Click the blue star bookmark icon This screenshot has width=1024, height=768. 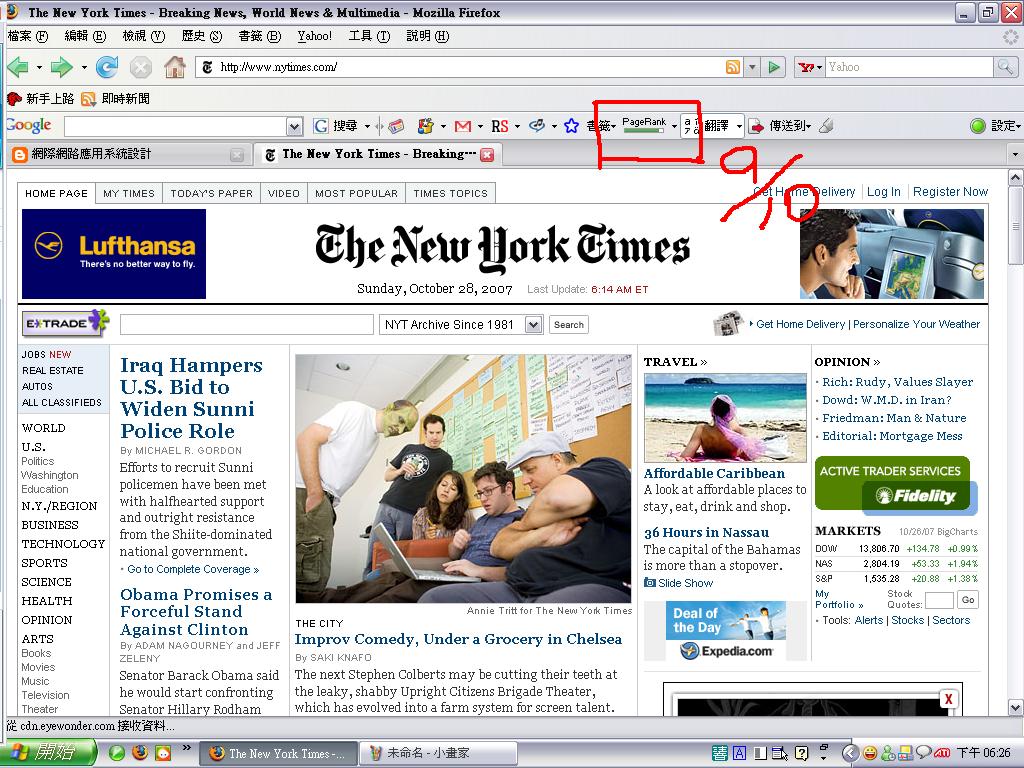(x=571, y=126)
